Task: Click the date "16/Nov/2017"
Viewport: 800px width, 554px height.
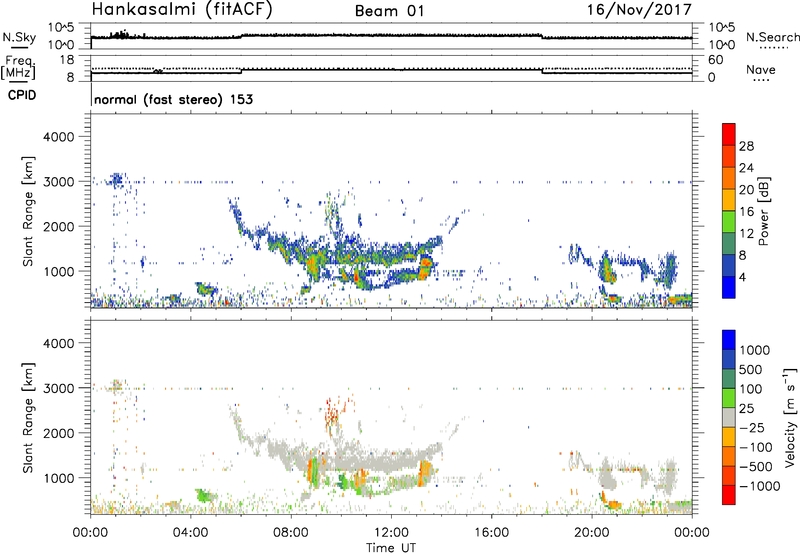Action: [640, 9]
